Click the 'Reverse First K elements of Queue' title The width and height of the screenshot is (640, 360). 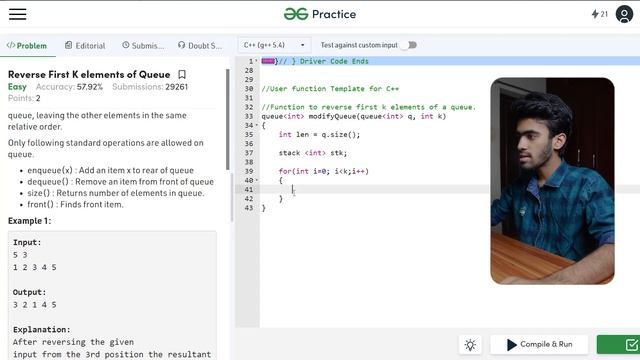[89, 74]
